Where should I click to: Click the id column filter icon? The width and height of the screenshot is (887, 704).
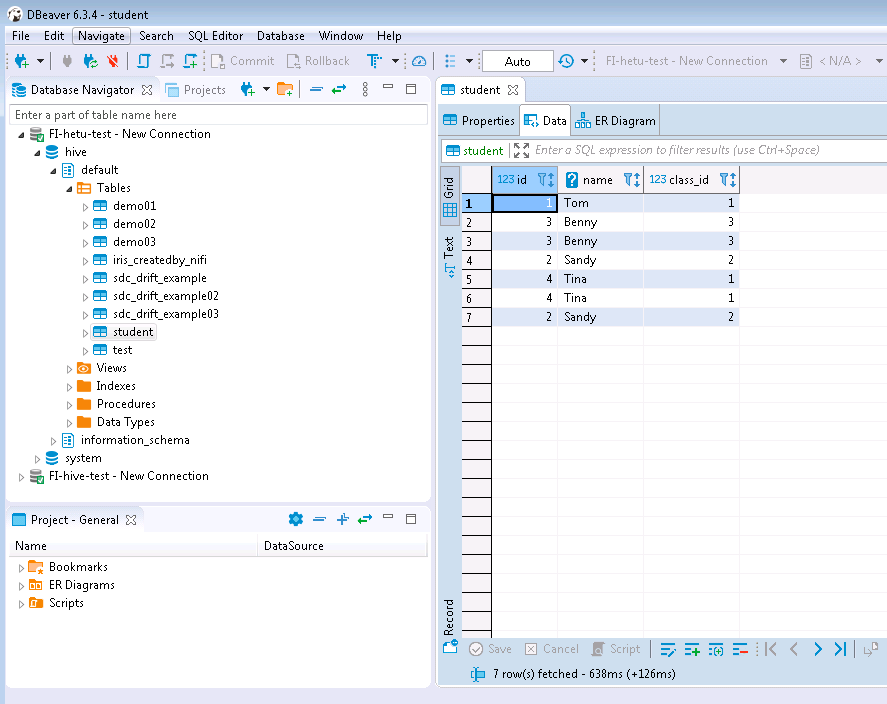tap(544, 180)
